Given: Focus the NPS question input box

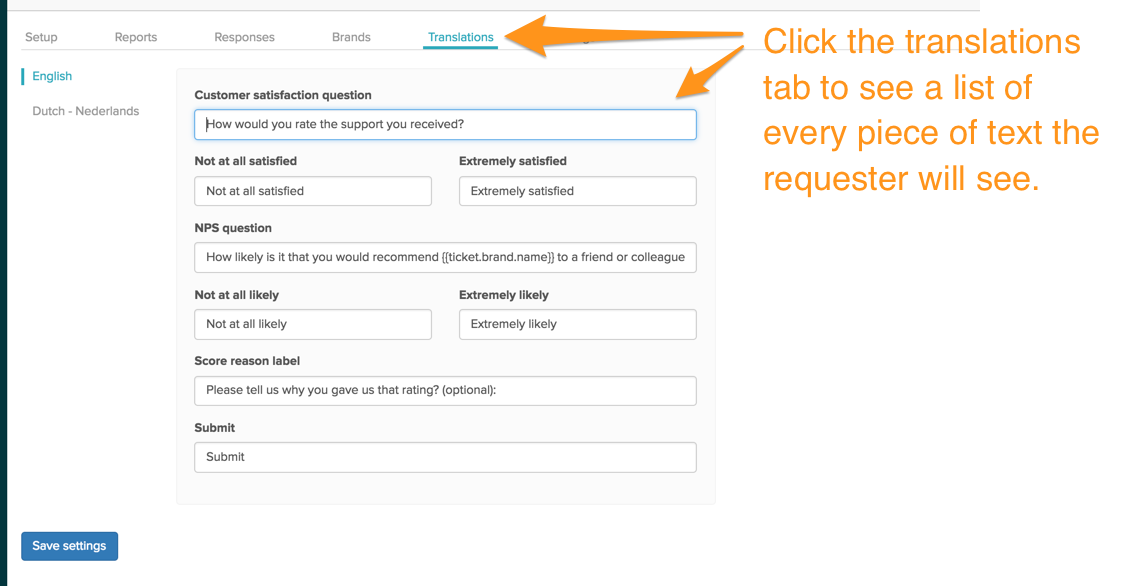Looking at the screenshot, I should coord(446,258).
